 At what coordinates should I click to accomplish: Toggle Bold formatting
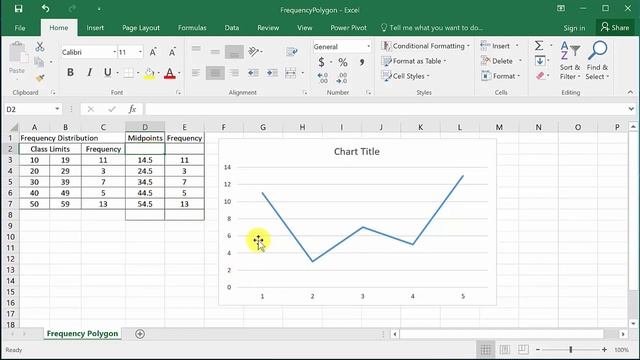coord(70,73)
